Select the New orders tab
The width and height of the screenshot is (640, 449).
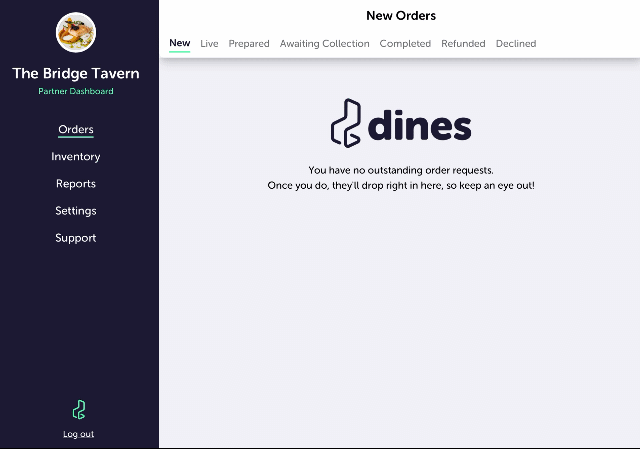pyautogui.click(x=180, y=43)
